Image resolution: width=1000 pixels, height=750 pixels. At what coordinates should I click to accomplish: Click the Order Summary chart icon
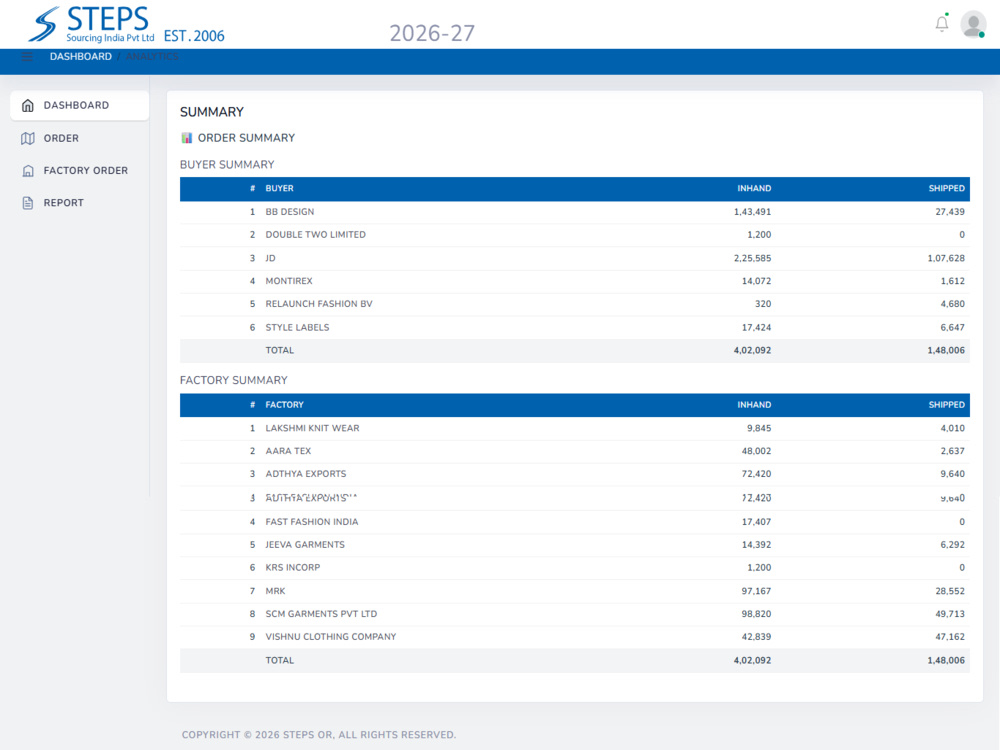186,138
